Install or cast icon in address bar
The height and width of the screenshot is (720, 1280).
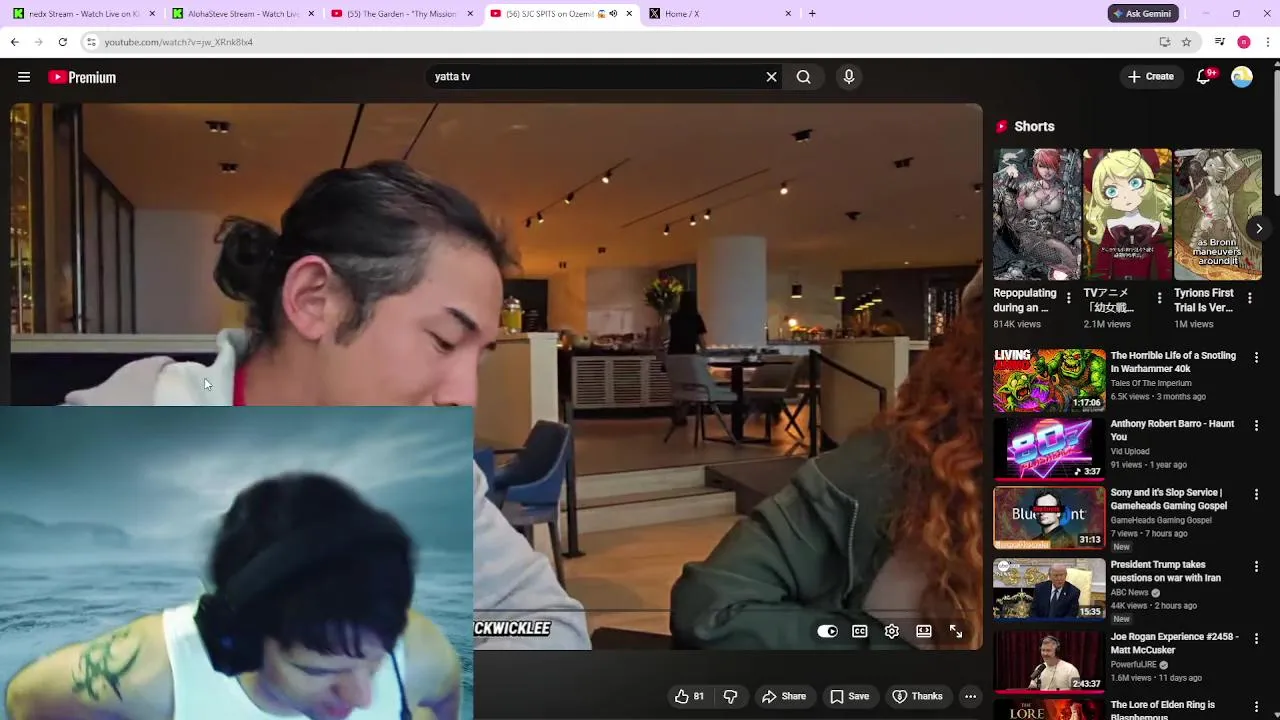tap(1165, 42)
